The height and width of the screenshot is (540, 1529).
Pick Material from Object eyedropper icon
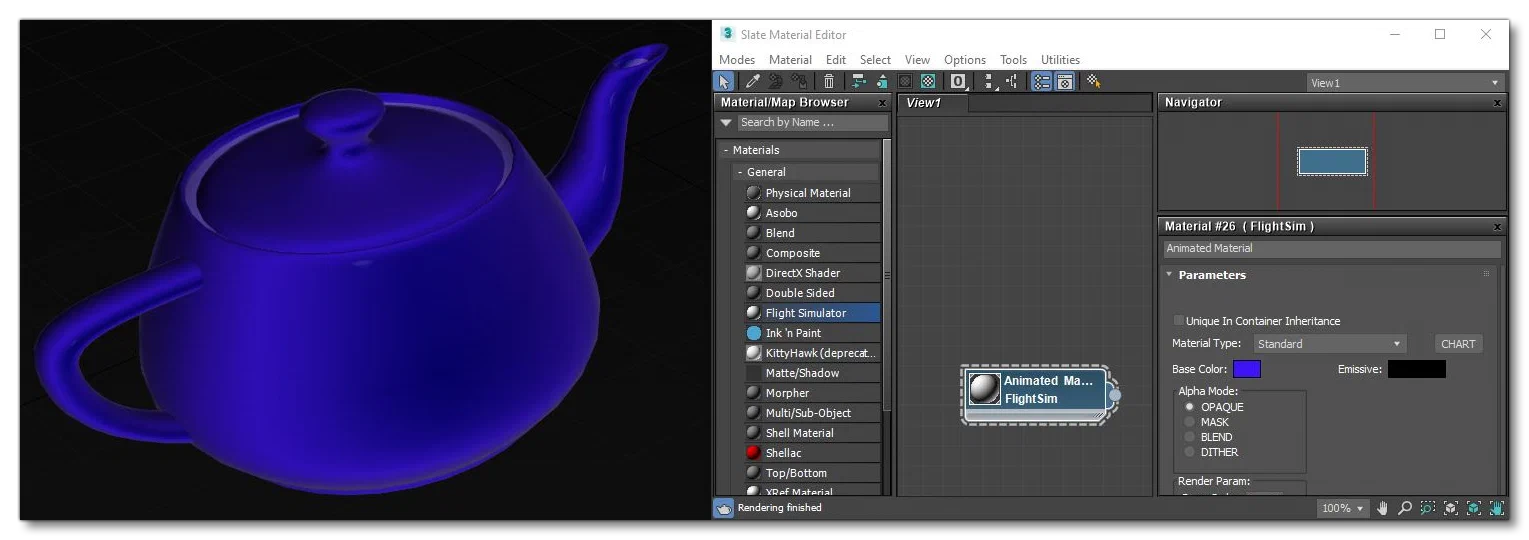(753, 82)
